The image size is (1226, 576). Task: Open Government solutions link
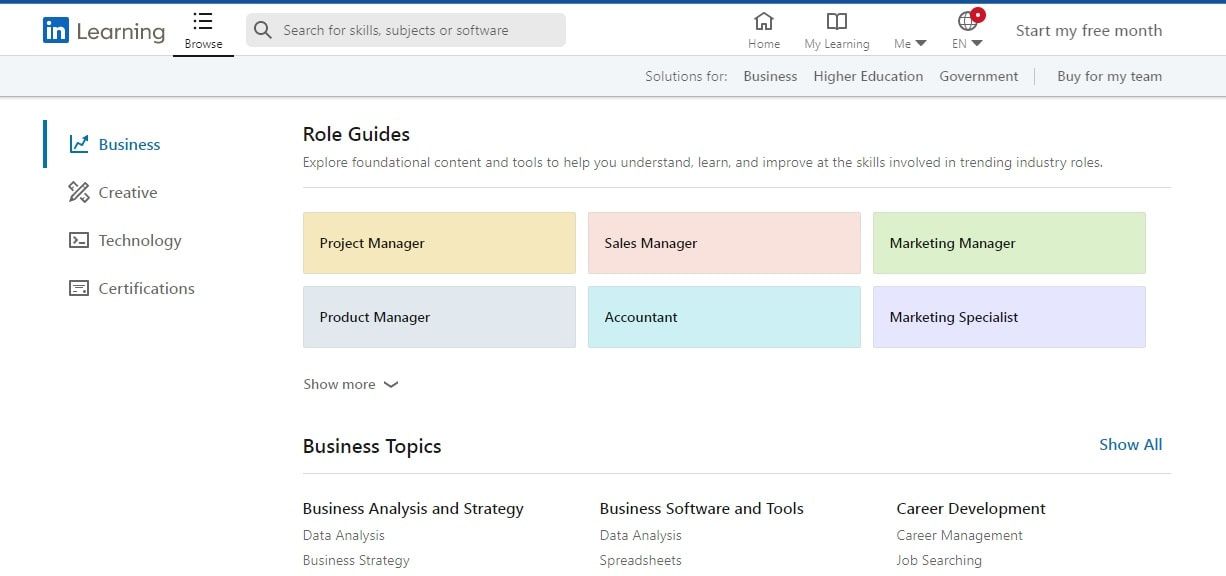point(979,76)
